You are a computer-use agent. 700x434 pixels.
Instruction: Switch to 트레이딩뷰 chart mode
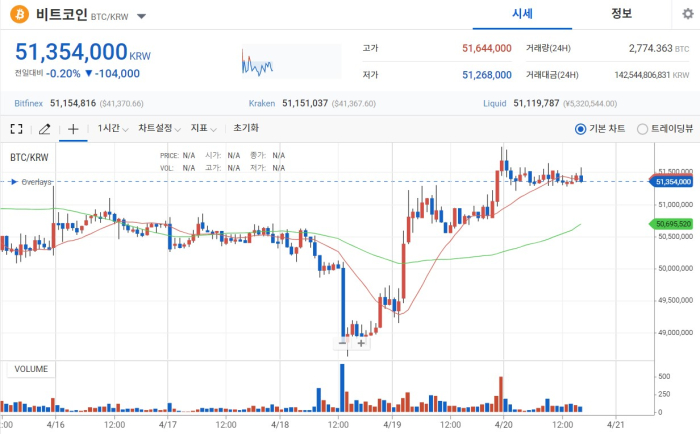[x=643, y=128]
